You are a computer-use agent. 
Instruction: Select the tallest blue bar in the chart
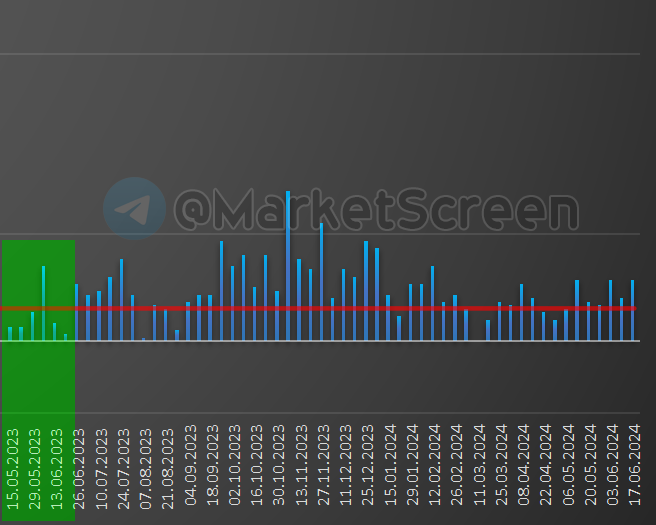tap(288, 266)
